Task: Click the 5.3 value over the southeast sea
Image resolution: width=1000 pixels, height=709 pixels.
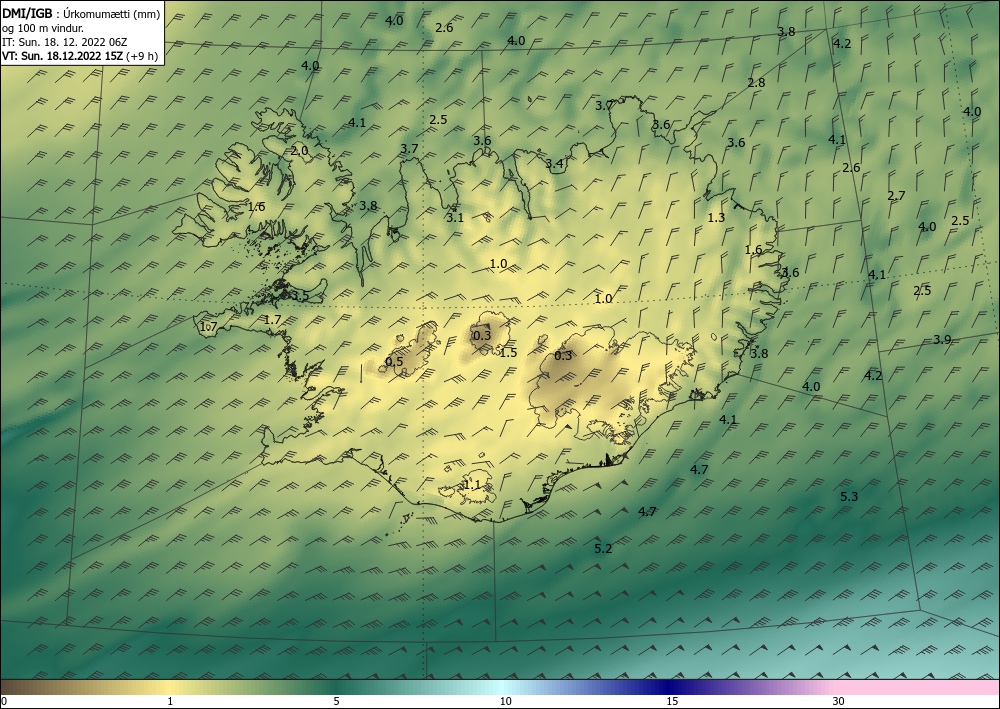Action: 849,497
